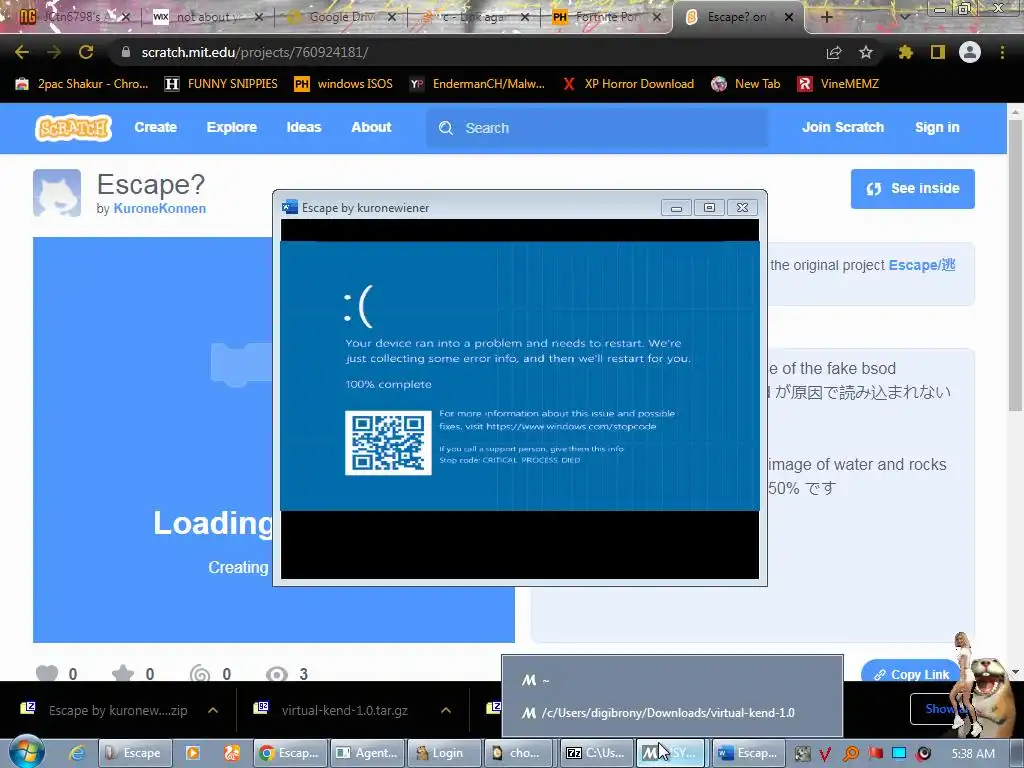Open the KuroneKonnen author link

pyautogui.click(x=159, y=208)
